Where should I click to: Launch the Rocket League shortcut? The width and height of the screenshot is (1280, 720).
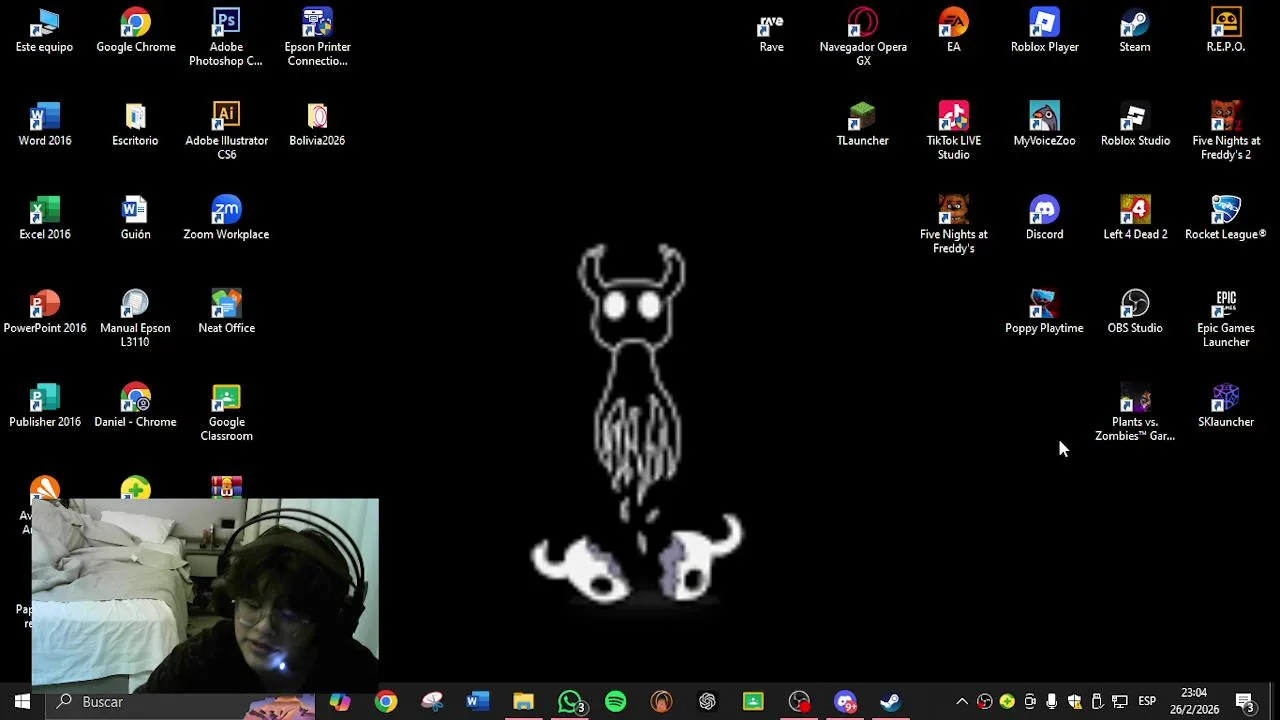(1226, 219)
